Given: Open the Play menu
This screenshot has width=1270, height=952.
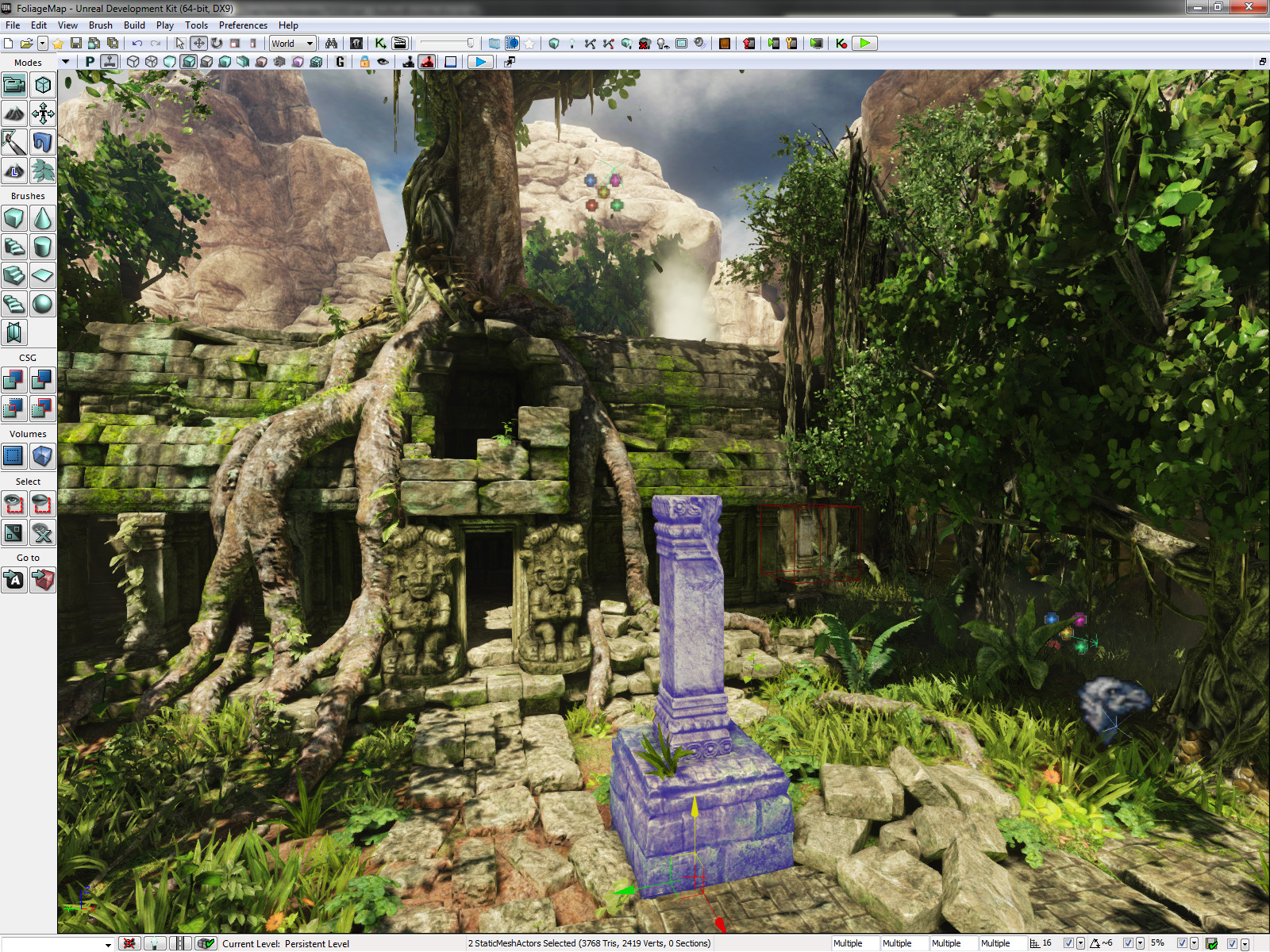Looking at the screenshot, I should point(165,25).
